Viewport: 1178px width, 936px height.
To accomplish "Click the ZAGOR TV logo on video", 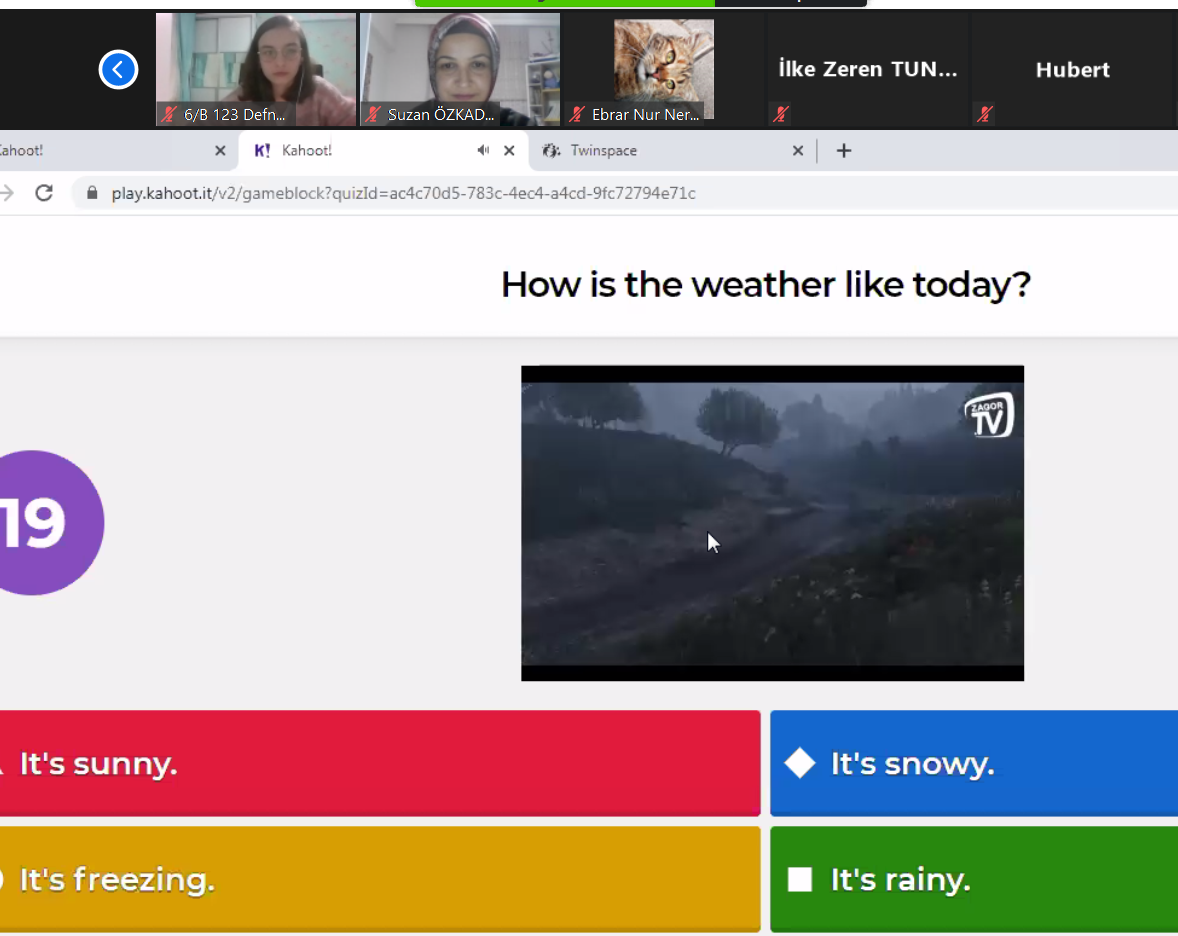I will (989, 415).
